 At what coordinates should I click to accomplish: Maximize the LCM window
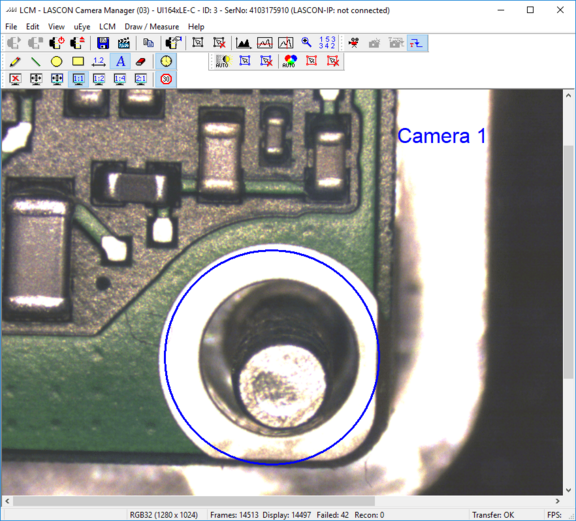click(530, 10)
